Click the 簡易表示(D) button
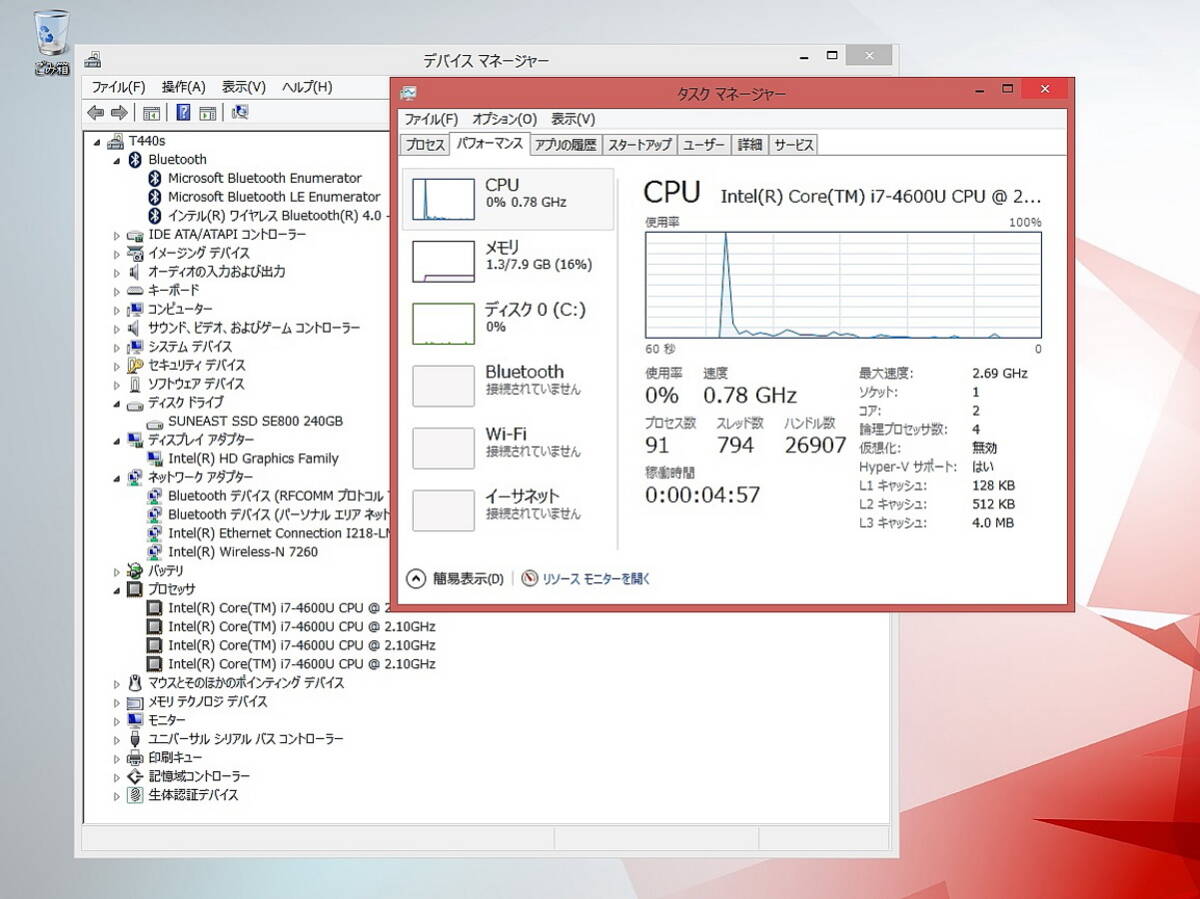The width and height of the screenshot is (1200, 899). coord(456,578)
